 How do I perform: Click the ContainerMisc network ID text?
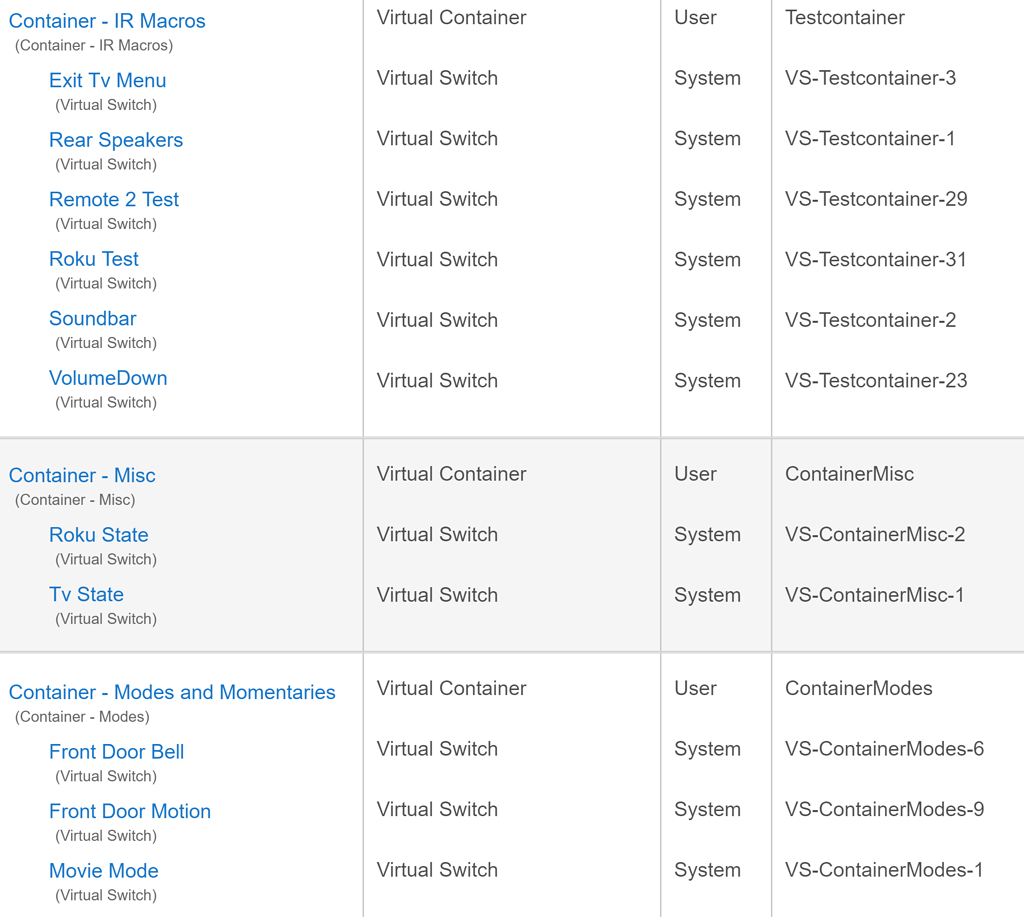click(x=850, y=474)
